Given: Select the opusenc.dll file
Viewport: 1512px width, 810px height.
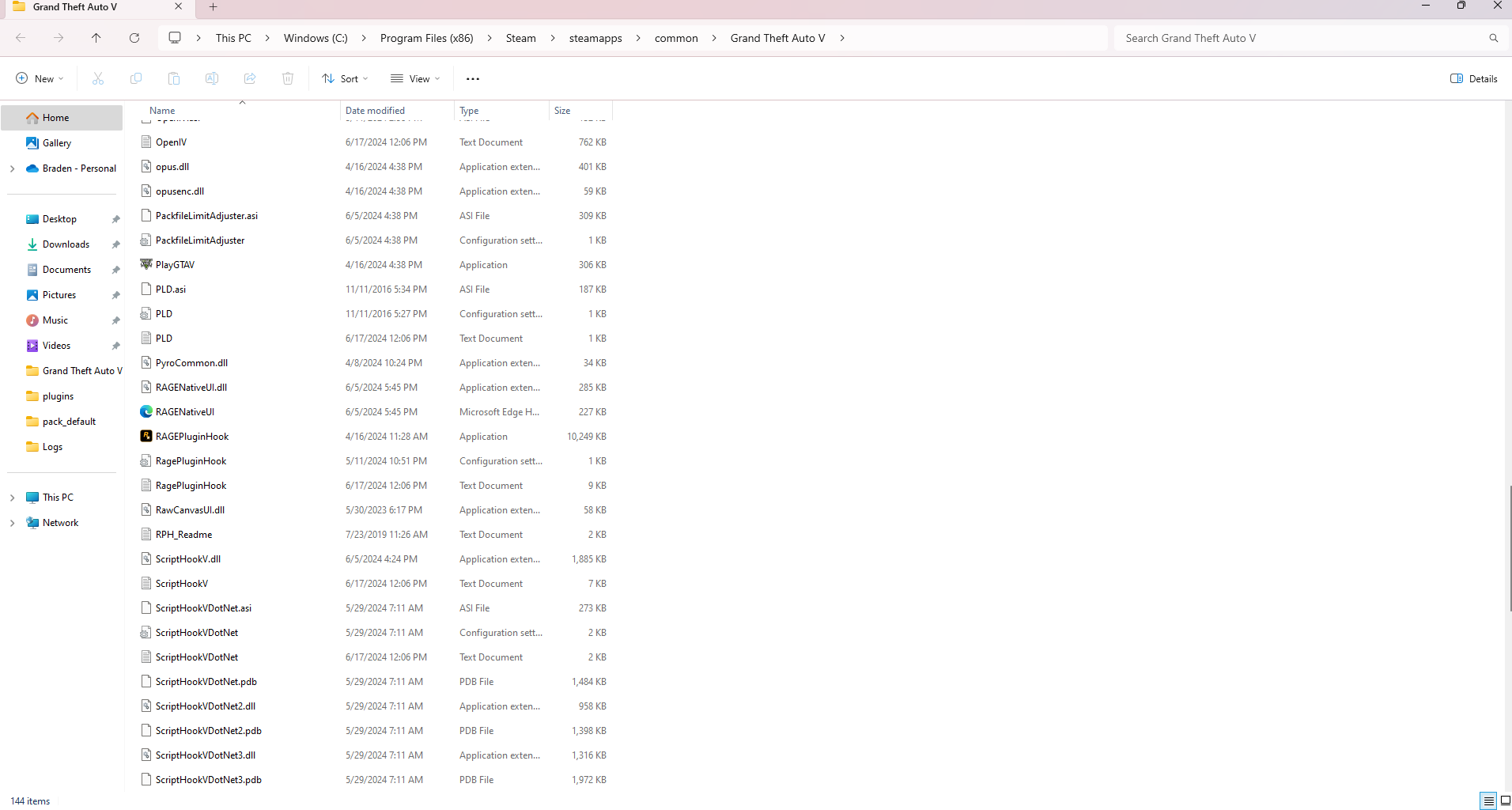Looking at the screenshot, I should 180,191.
